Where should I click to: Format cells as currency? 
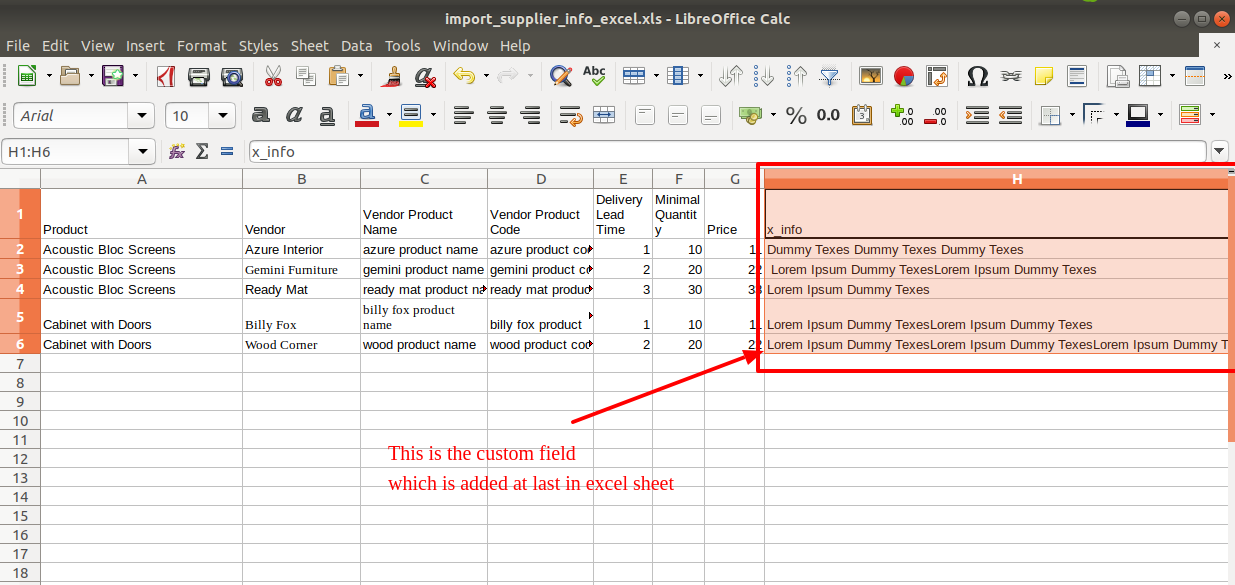click(750, 115)
